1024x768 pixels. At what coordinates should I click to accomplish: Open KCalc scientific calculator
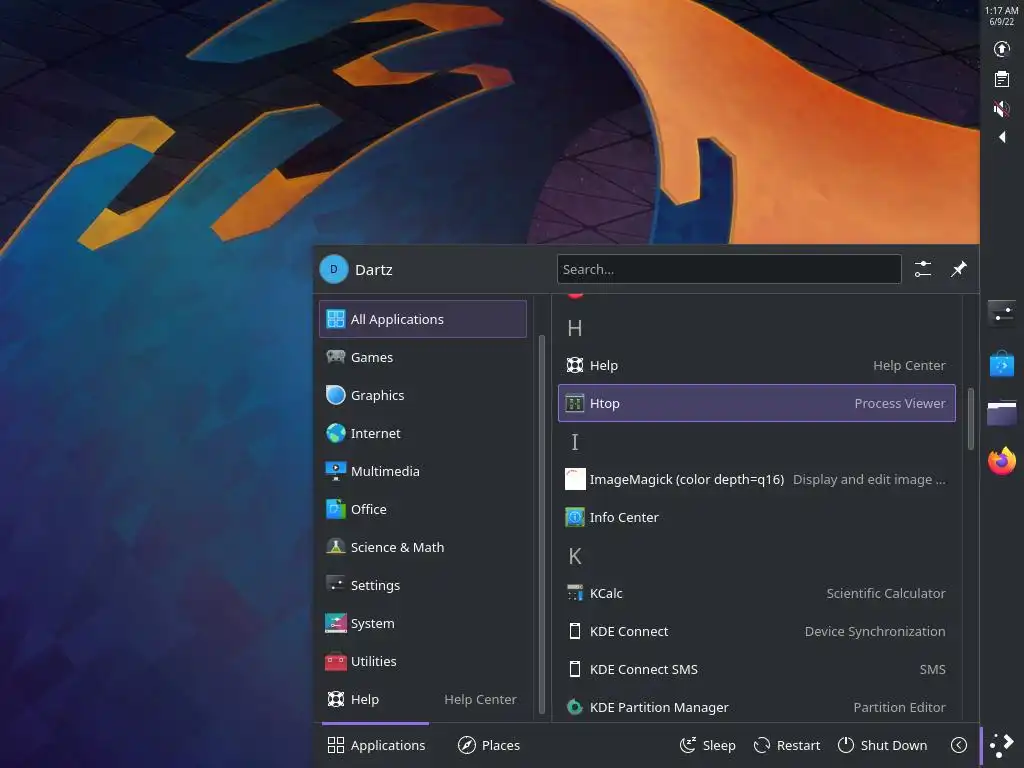point(756,593)
